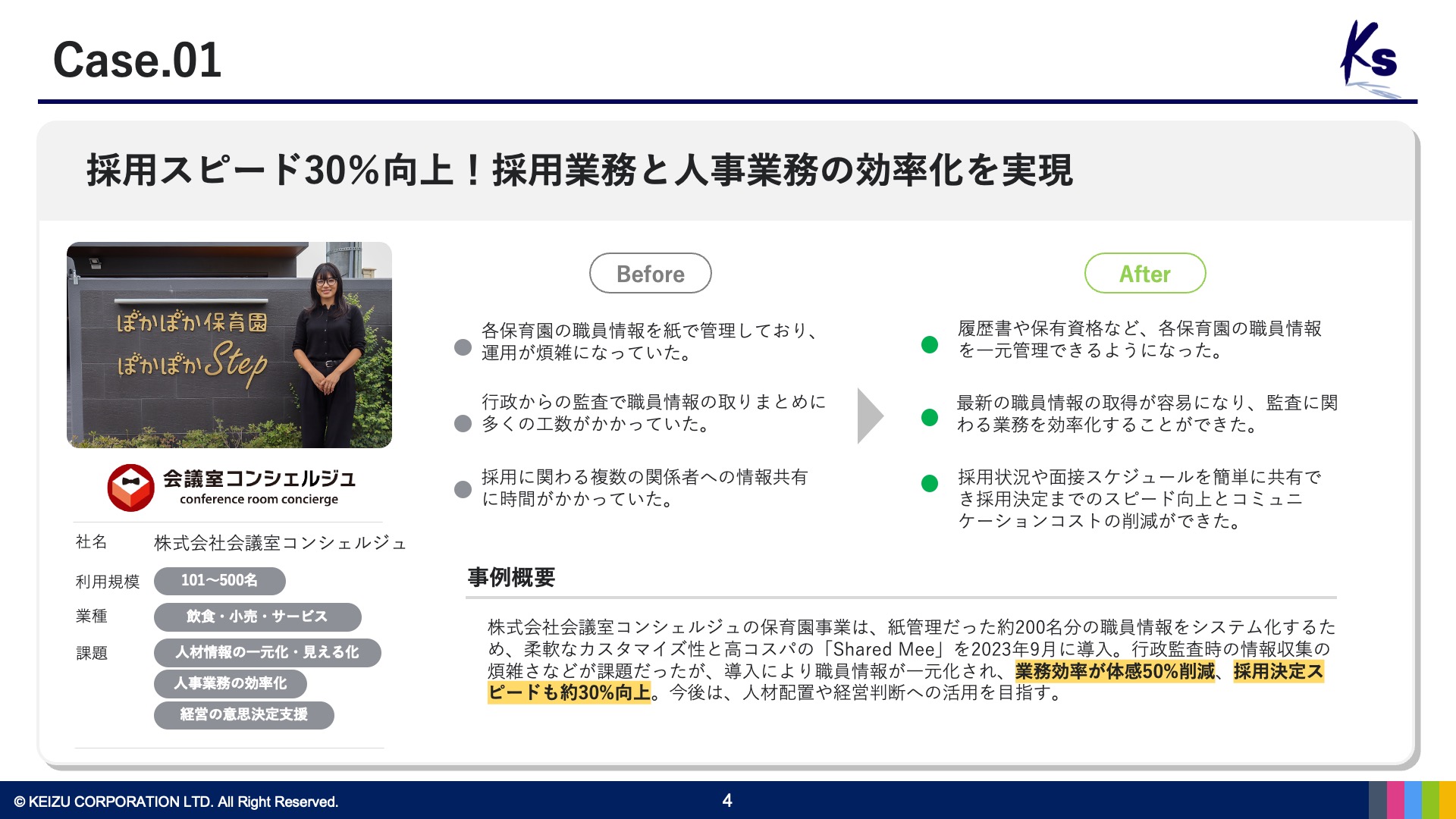Screen dimensions: 1456x819
Task: Click the 人材情報の一元化・見える化 tag
Action: (x=267, y=652)
